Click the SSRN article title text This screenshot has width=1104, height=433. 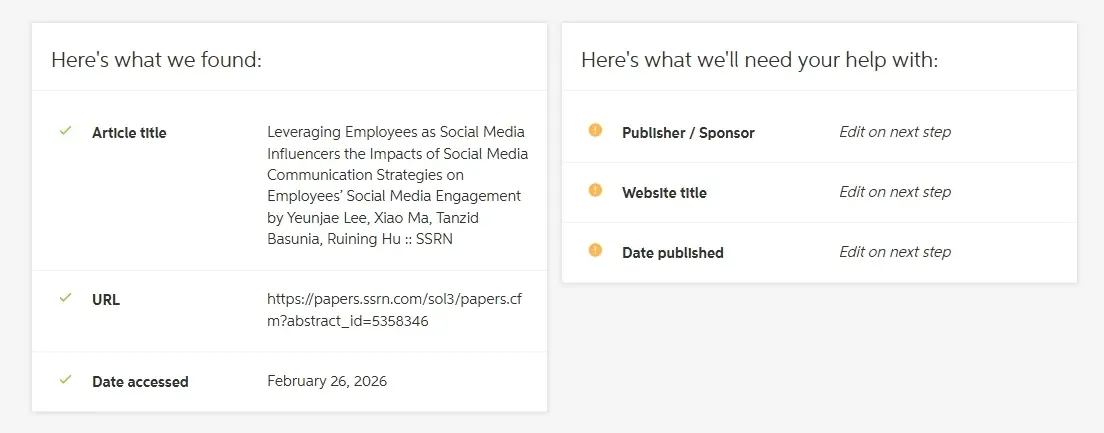(397, 186)
